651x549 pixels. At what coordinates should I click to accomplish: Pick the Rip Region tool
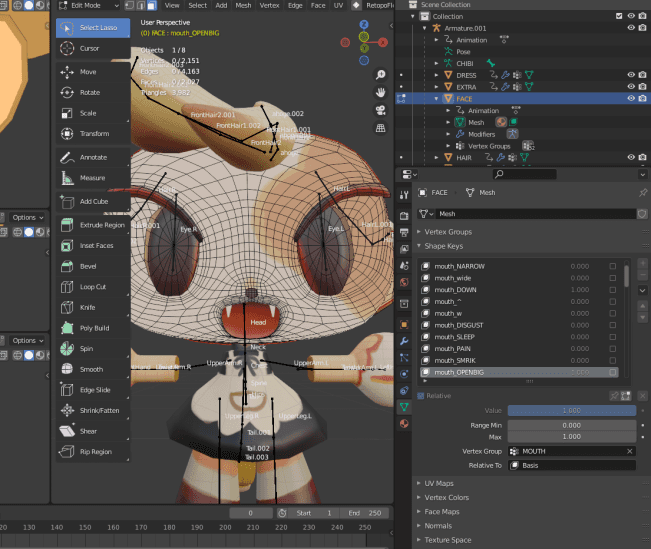coord(93,452)
